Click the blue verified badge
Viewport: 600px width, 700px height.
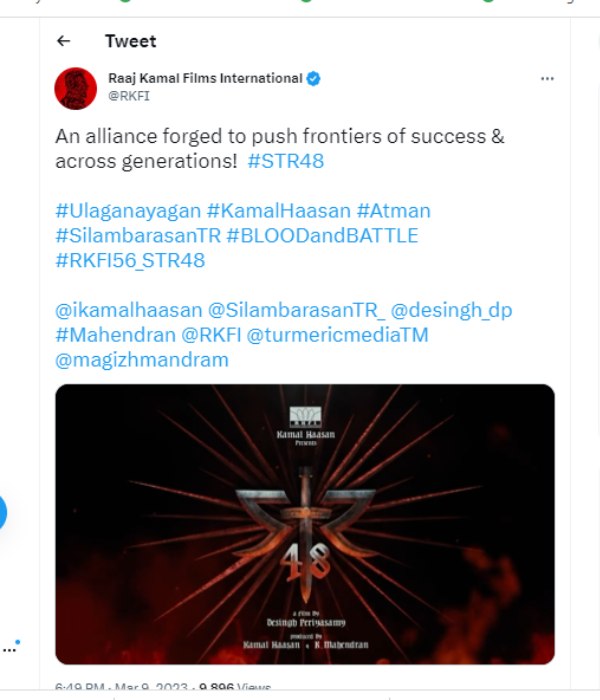coord(313,78)
